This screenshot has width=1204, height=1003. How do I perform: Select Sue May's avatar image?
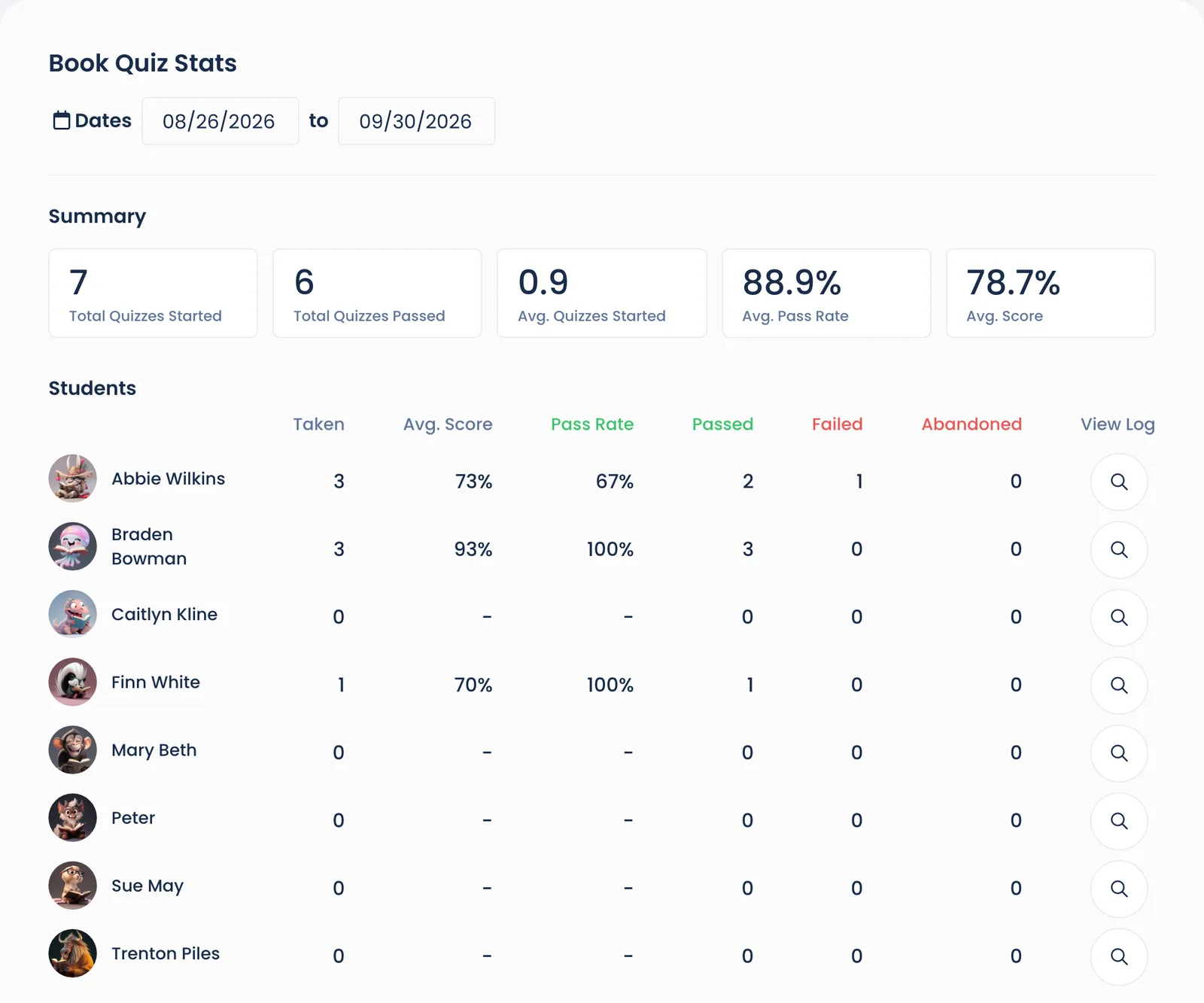tap(73, 886)
